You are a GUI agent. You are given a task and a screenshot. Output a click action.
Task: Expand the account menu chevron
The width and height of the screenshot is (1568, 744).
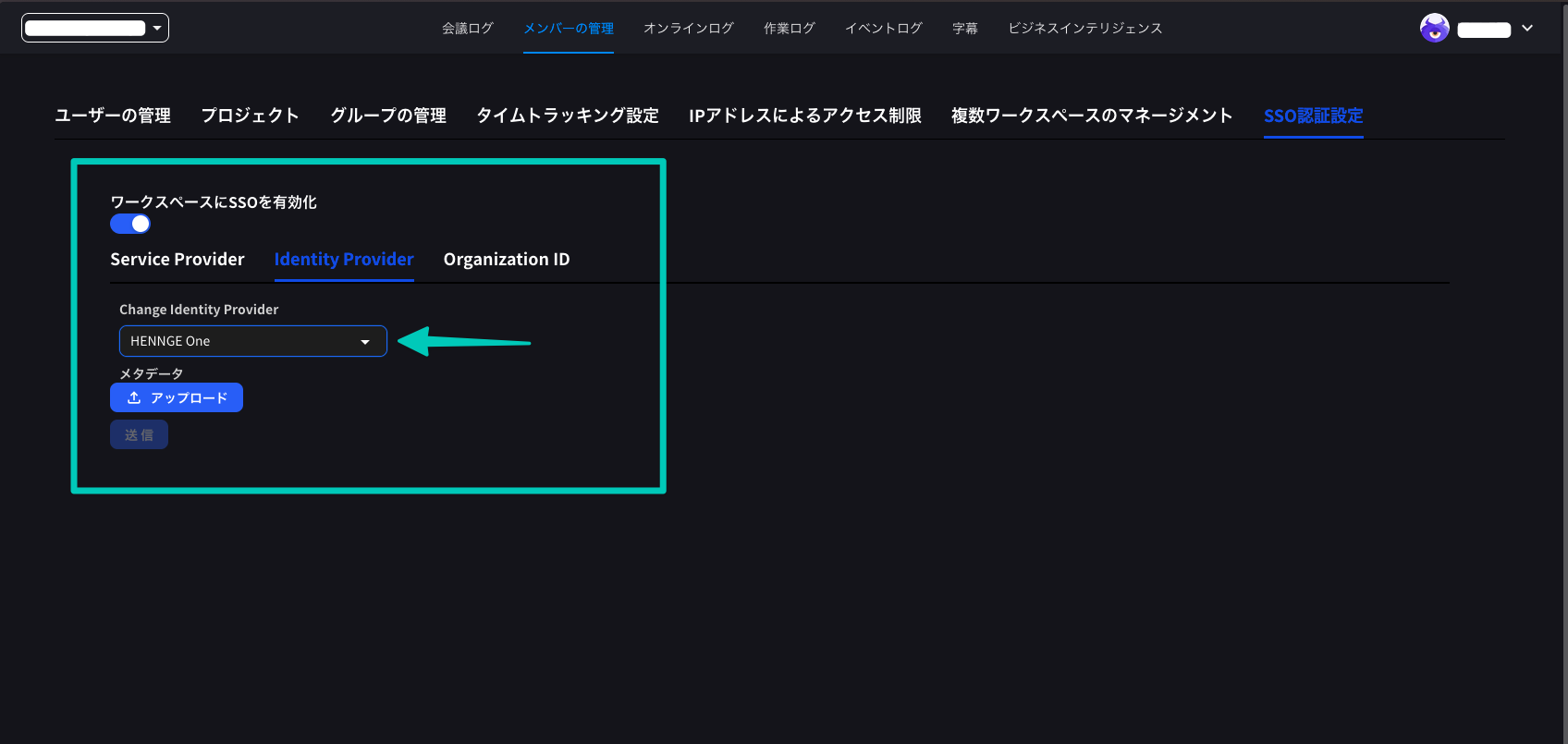[x=1527, y=28]
